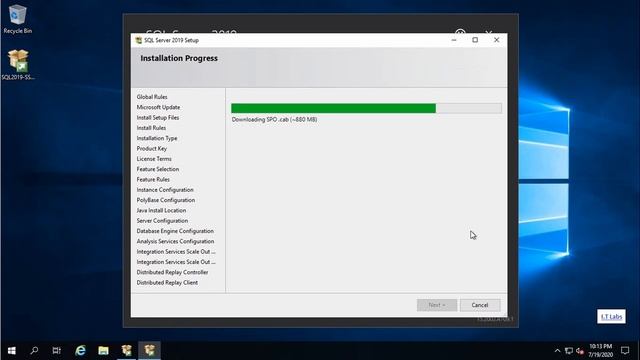Screen dimensions: 640x360
Task: Switch to the active SQL Setup taskbar icon
Action: 149,350
